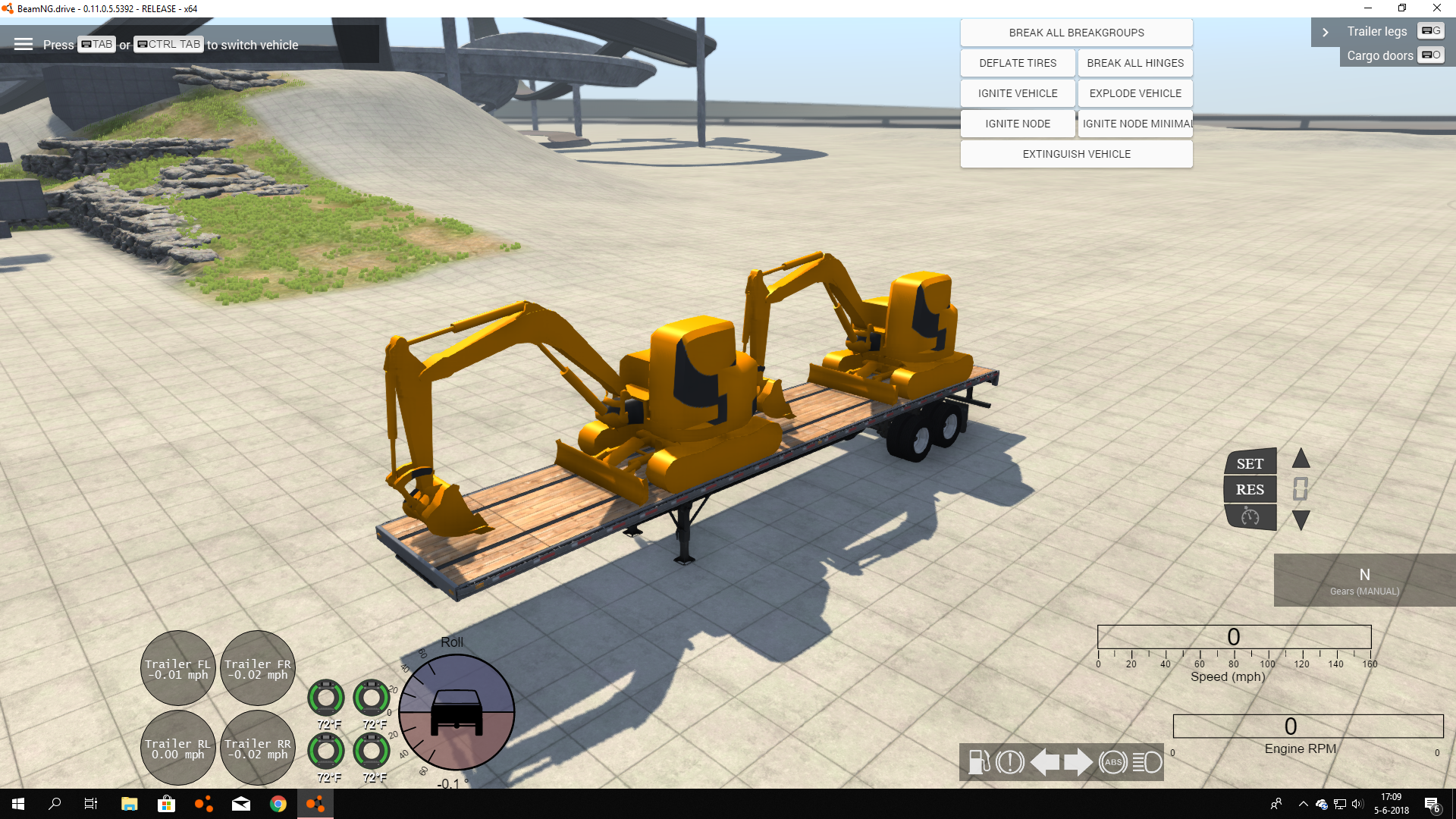Decrease cruise speed with down arrow
Screen dimensions: 1456x819
[1301, 520]
